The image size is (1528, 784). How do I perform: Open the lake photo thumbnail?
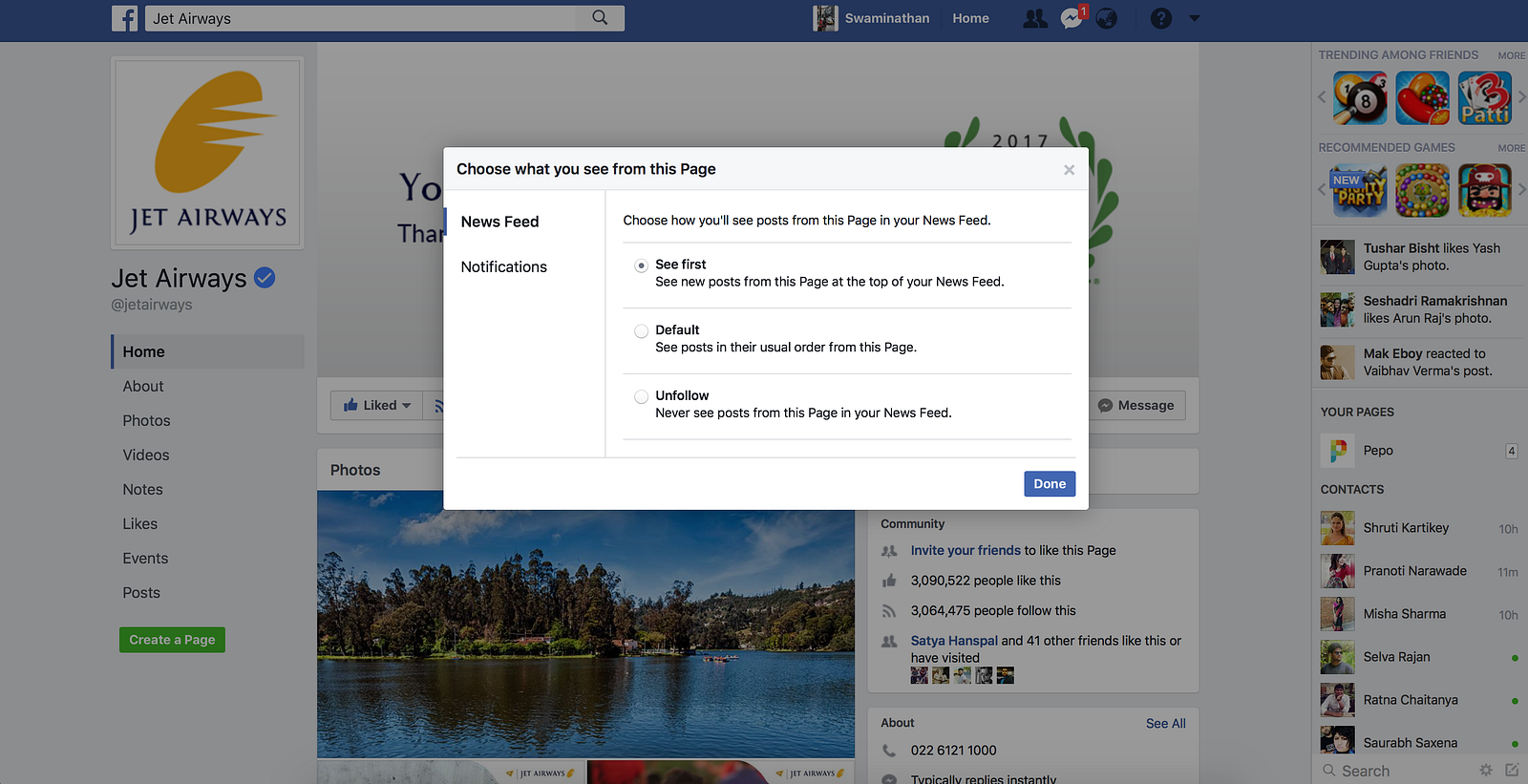(x=585, y=625)
